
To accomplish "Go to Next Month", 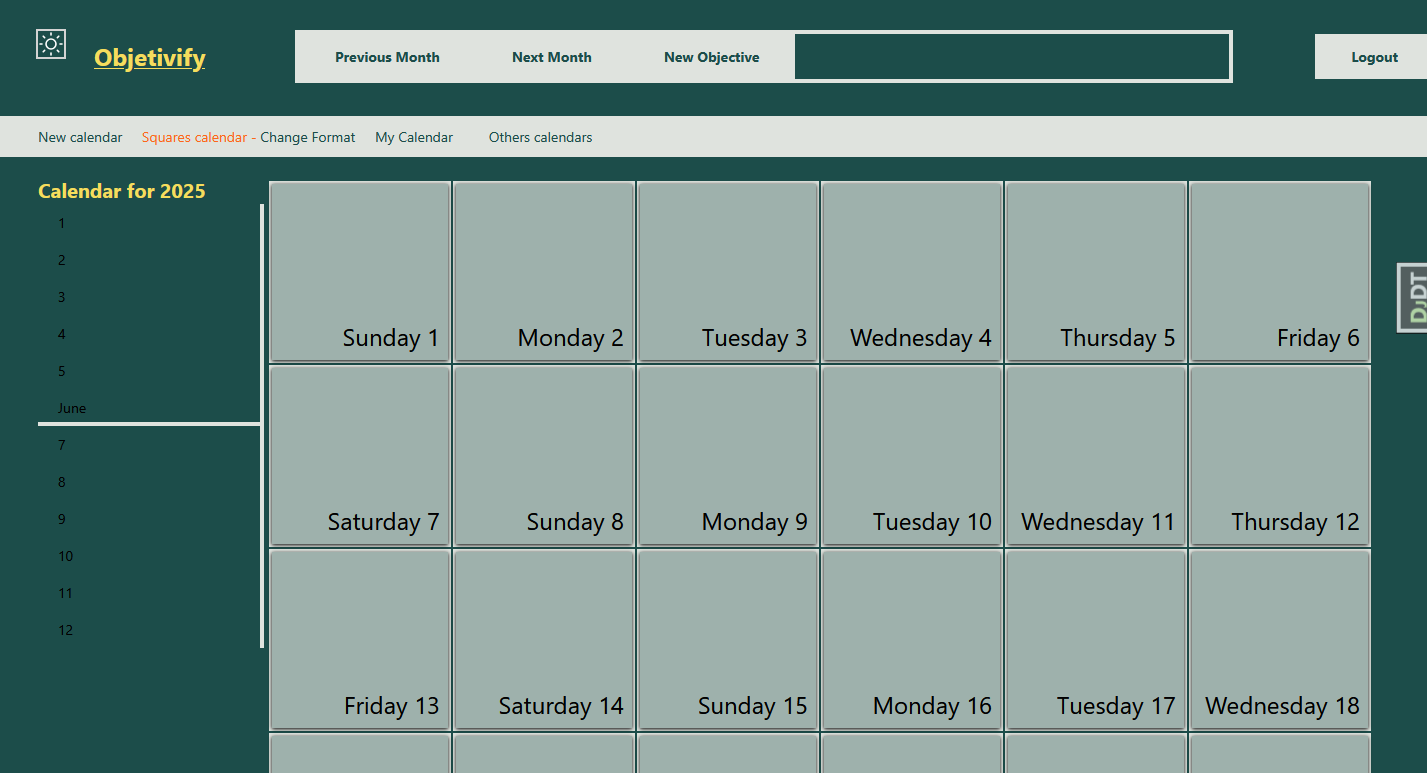I will [x=552, y=57].
